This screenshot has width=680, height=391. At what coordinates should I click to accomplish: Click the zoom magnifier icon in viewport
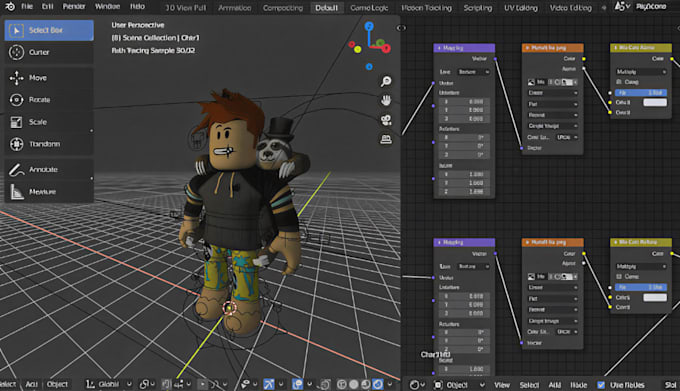click(386, 81)
